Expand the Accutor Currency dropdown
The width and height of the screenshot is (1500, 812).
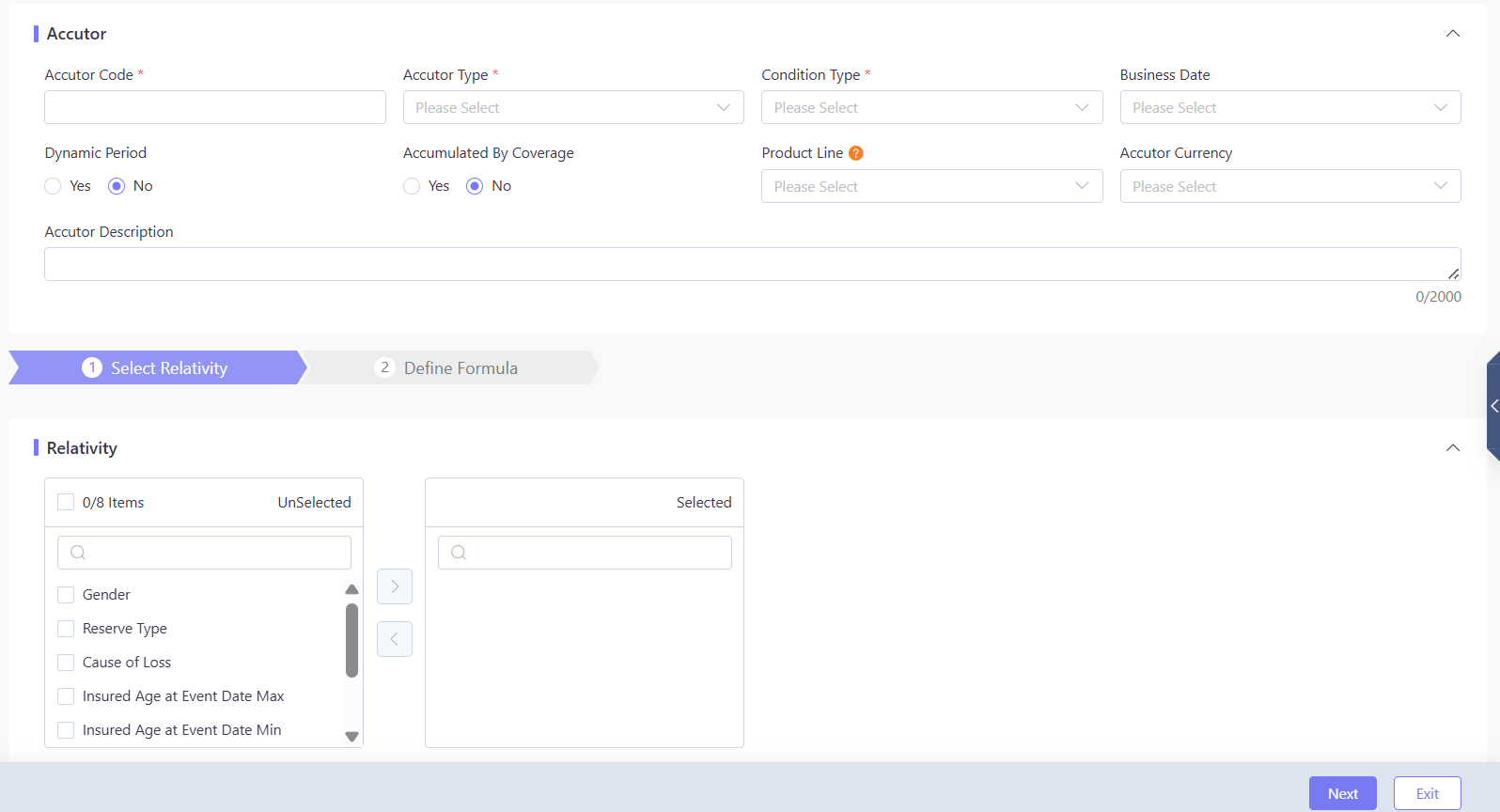point(1290,186)
